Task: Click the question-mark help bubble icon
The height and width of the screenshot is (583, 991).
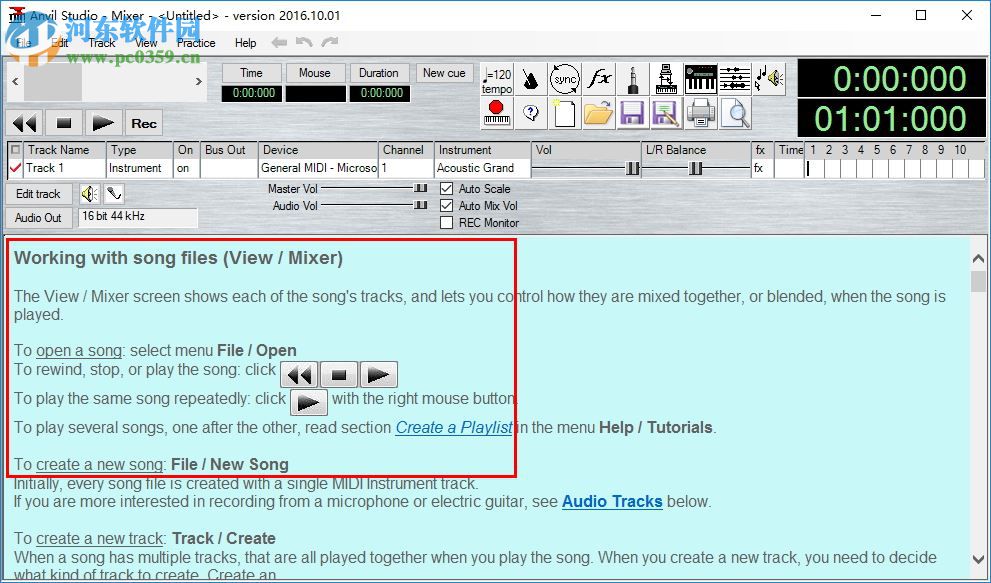Action: [531, 114]
